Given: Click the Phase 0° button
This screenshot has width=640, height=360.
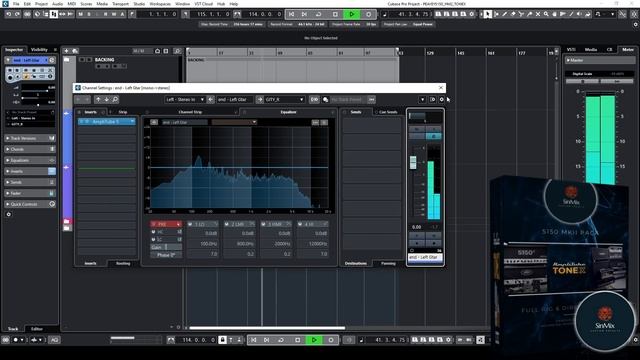Looking at the screenshot, I should 166,255.
